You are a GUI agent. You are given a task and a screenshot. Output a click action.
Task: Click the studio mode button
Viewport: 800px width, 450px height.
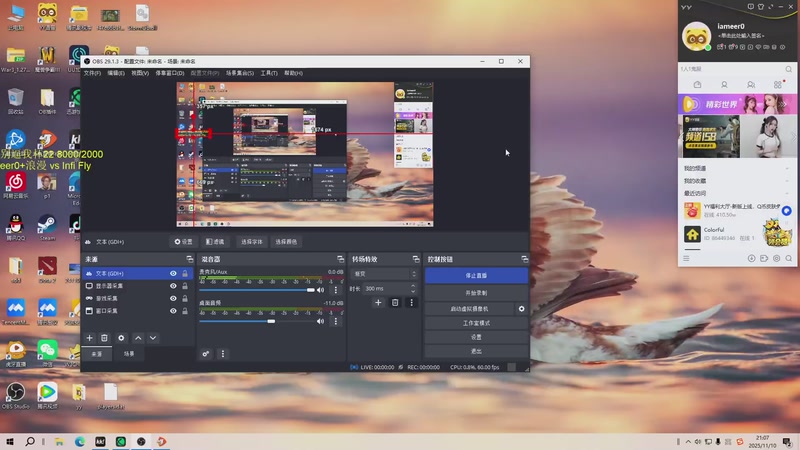click(x=476, y=323)
